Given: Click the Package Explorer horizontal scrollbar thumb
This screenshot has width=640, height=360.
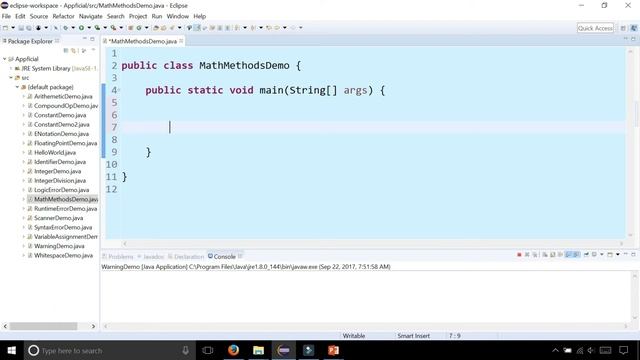Looking at the screenshot, I should click(43, 326).
